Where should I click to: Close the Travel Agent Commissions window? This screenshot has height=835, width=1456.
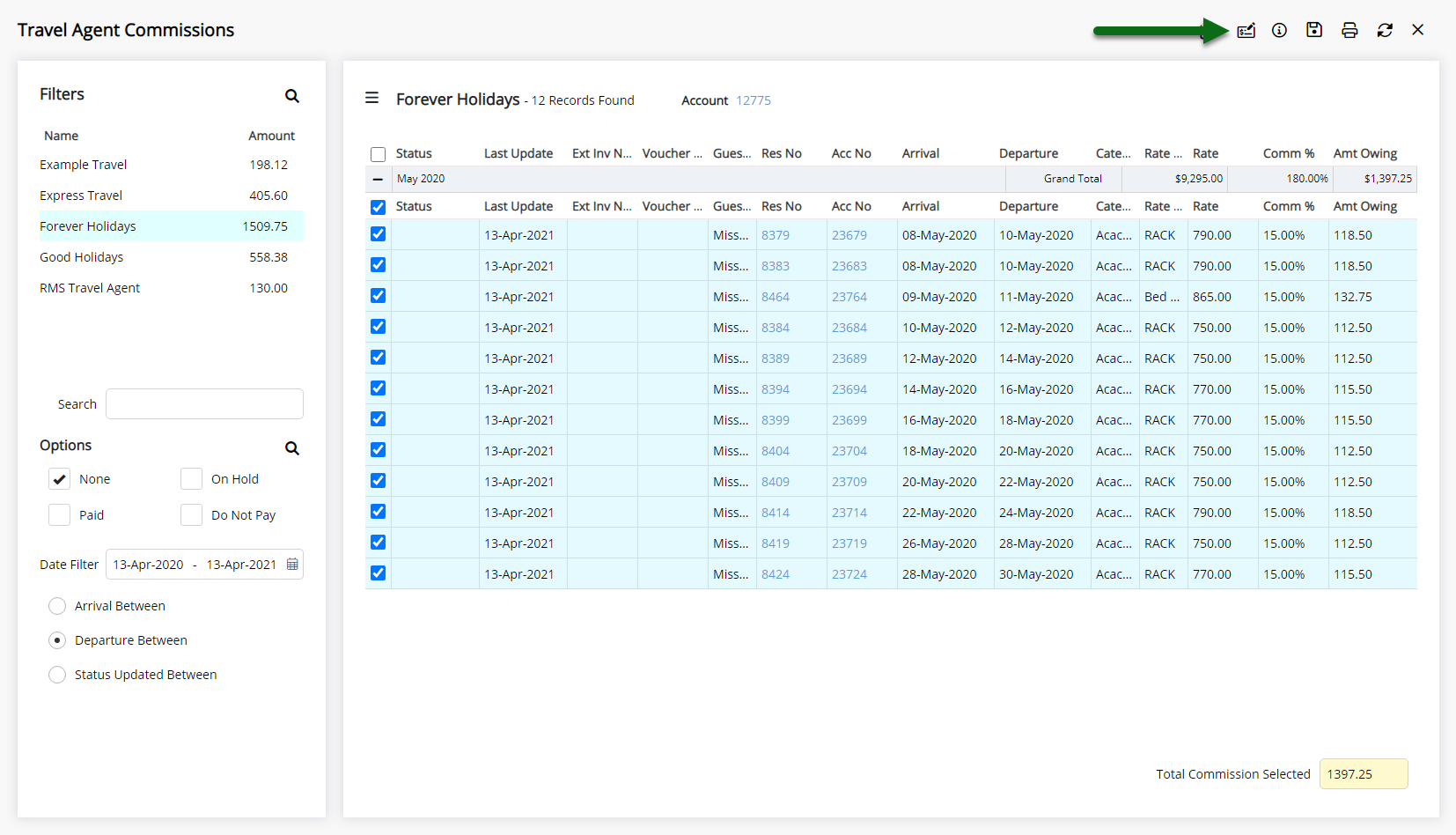pyautogui.click(x=1417, y=30)
